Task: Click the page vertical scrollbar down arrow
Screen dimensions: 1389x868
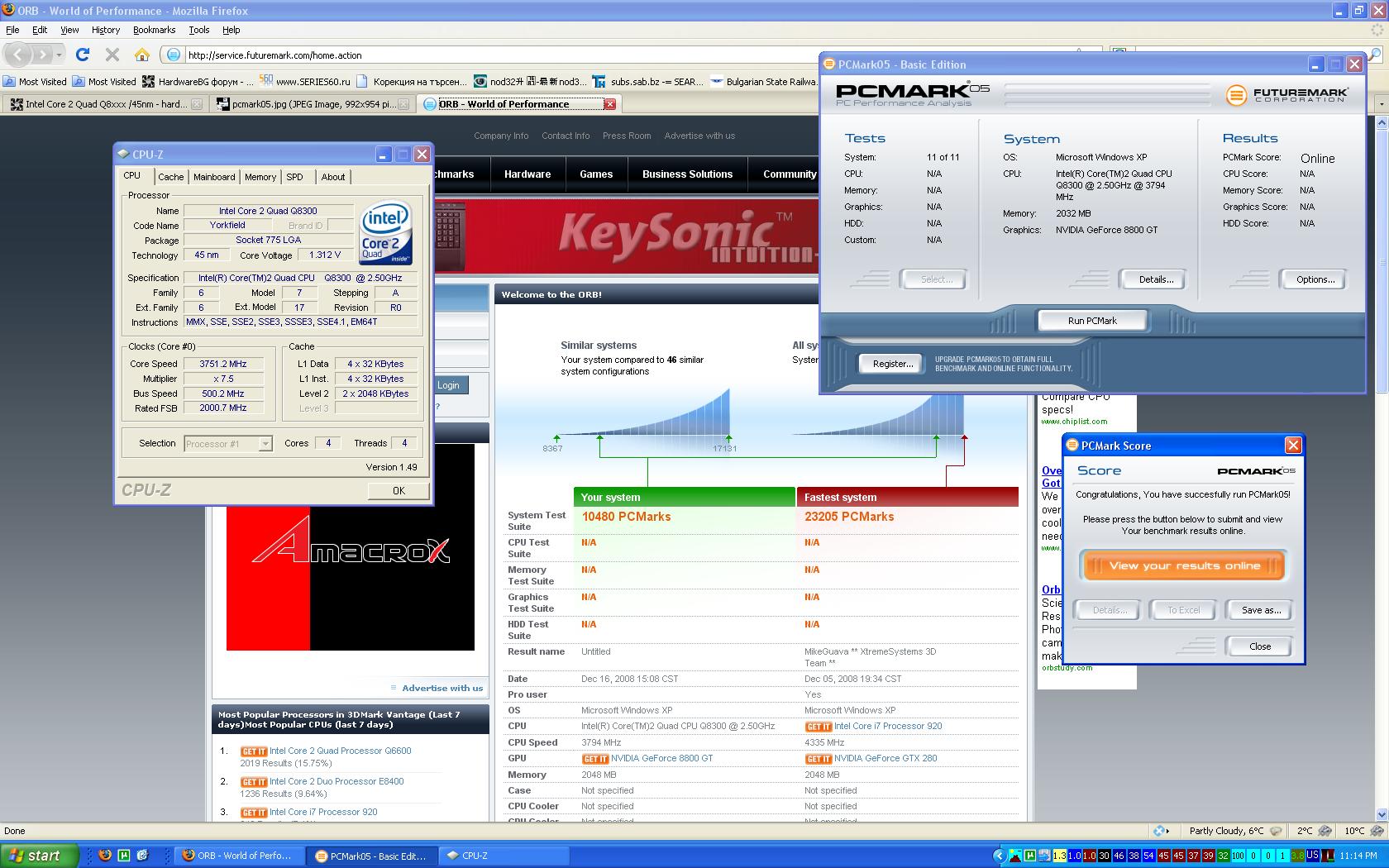Action: [x=1381, y=815]
